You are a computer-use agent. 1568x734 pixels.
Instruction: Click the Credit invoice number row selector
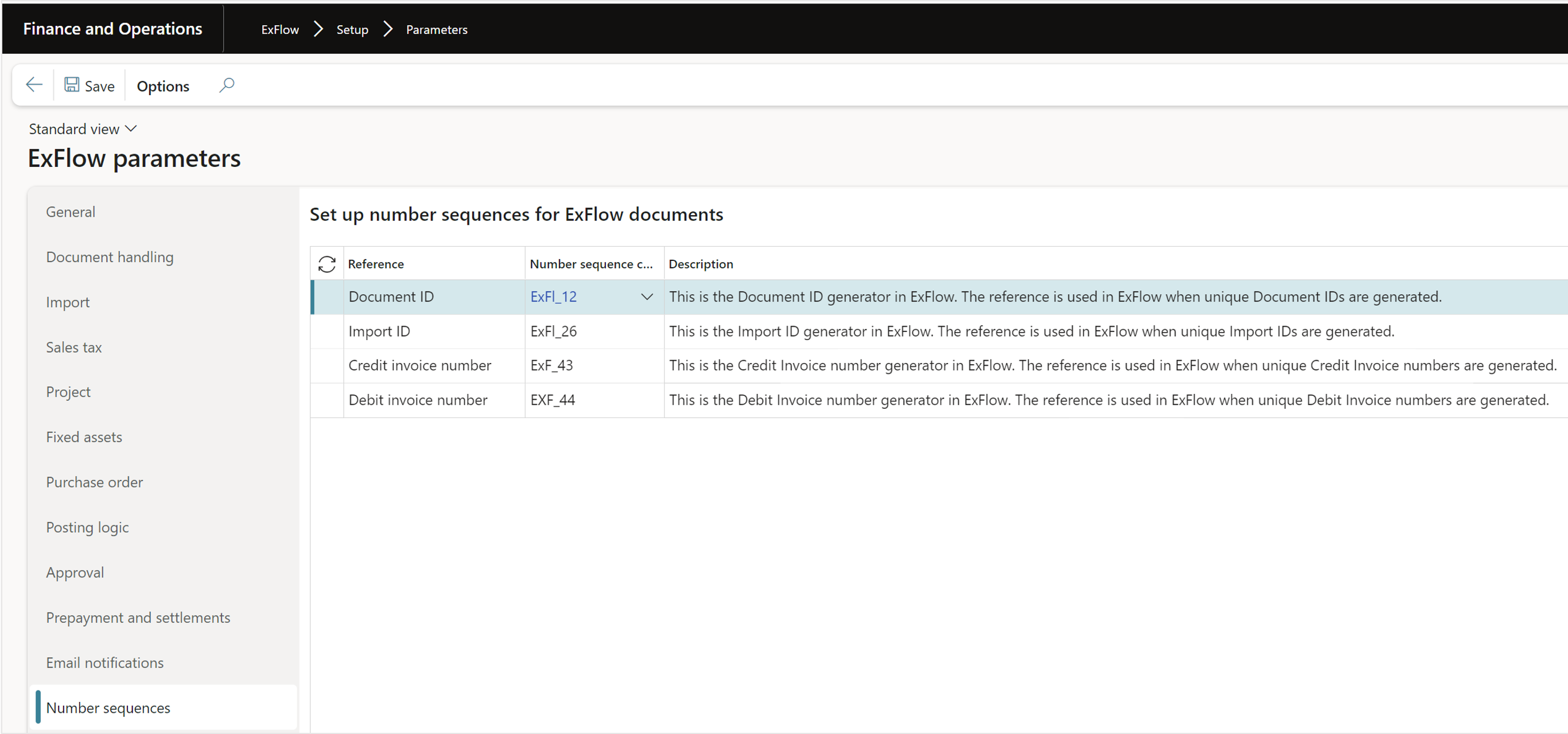click(x=328, y=365)
